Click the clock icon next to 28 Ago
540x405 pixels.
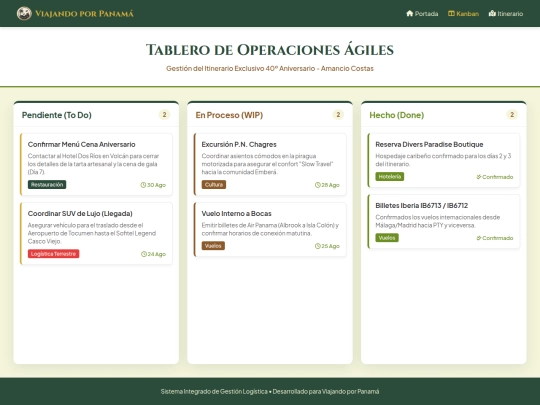pyautogui.click(x=318, y=185)
